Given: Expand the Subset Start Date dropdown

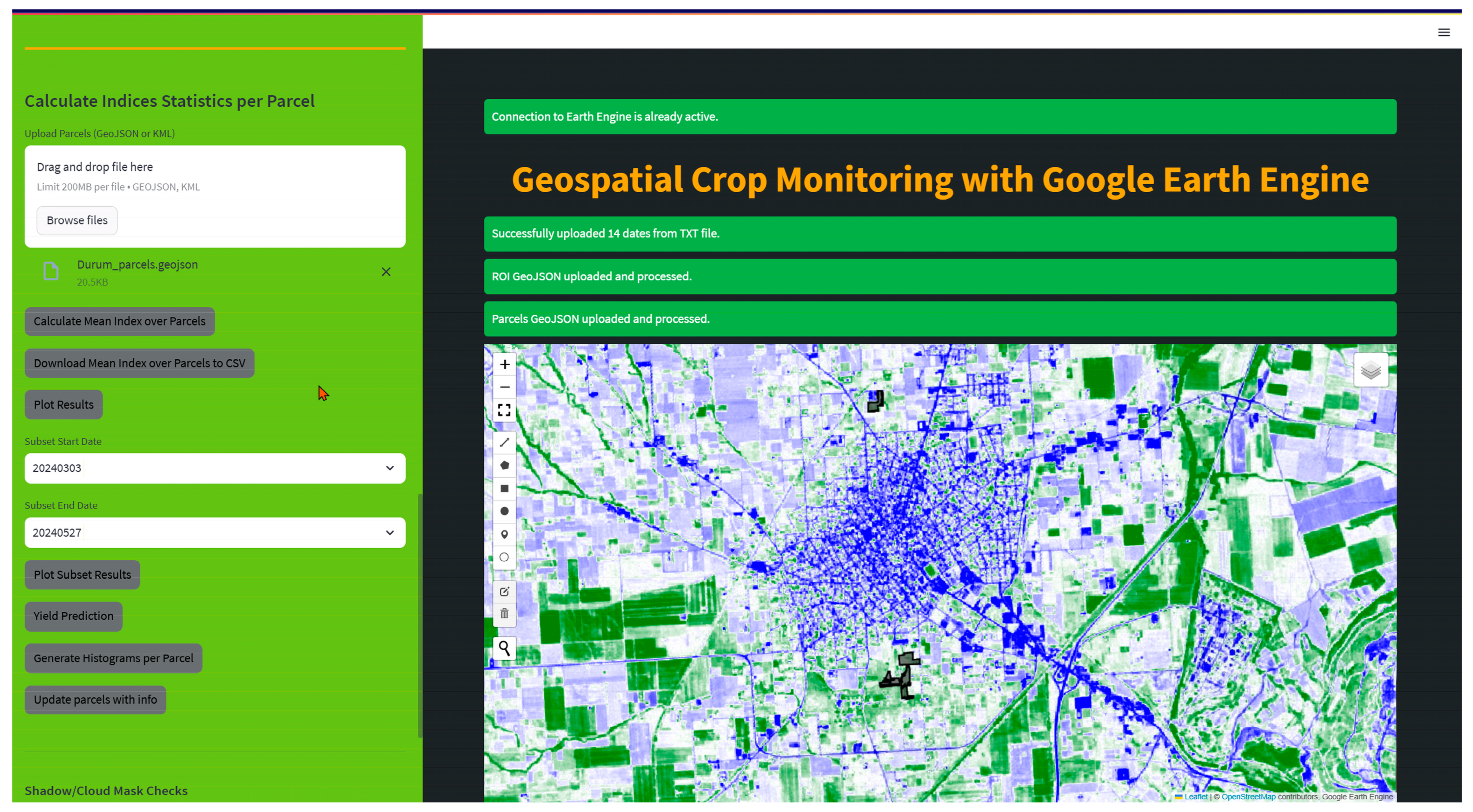Looking at the screenshot, I should tap(389, 468).
